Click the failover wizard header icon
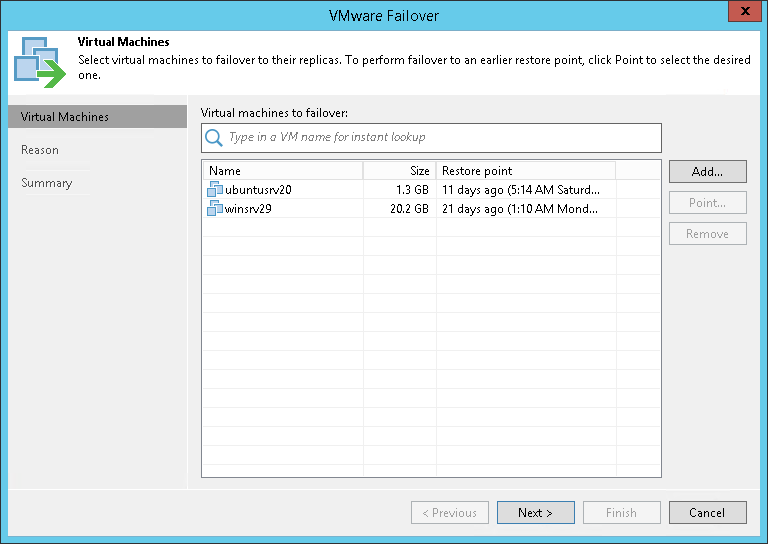Viewport: 768px width, 544px height. click(x=39, y=62)
